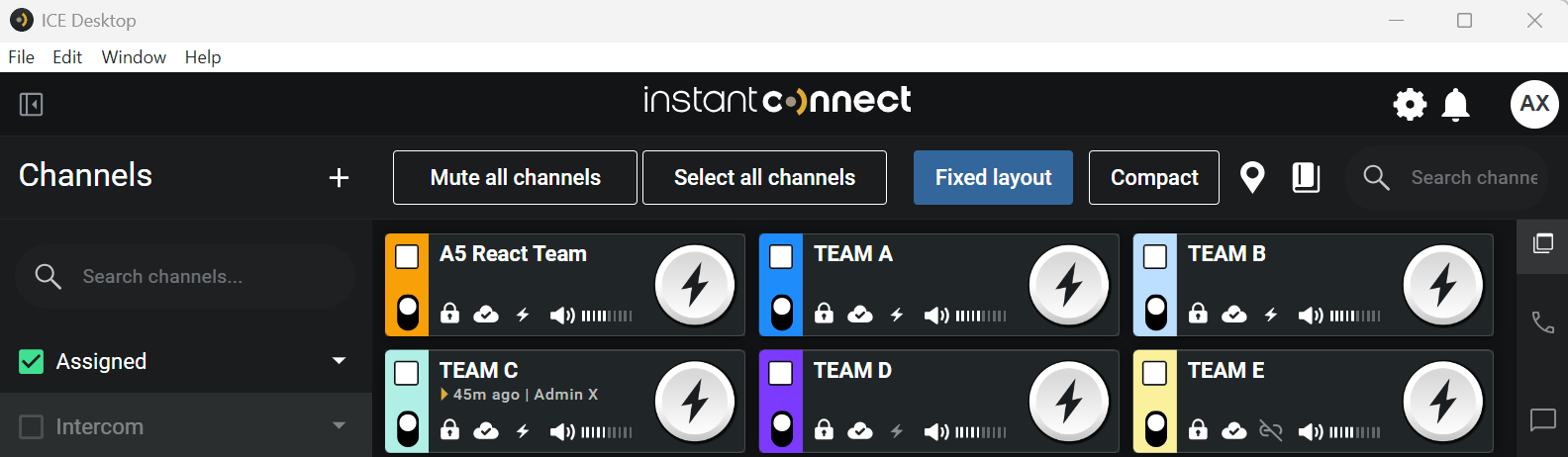Screen dimensions: 1568x457
Task: Toggle the TEAM C channel switch
Action: click(407, 428)
